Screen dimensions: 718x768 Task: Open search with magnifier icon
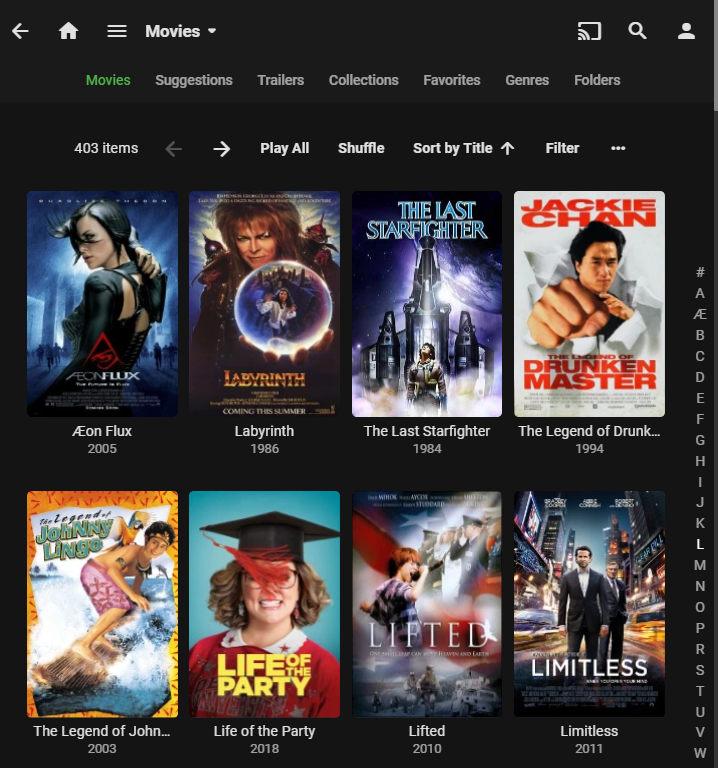pyautogui.click(x=637, y=31)
